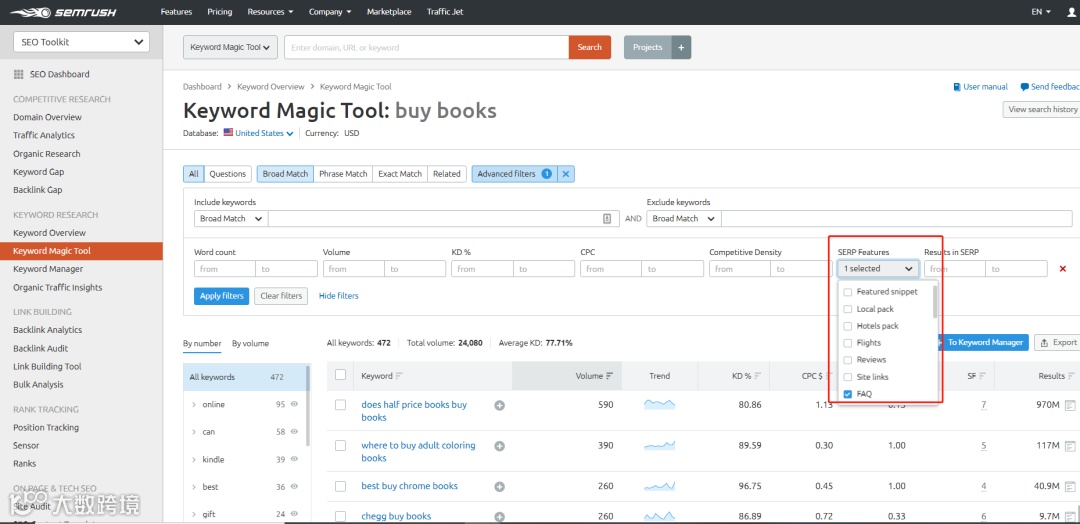Toggle eye icon for 'can' group
The height and width of the screenshot is (524, 1080).
pyautogui.click(x=294, y=432)
